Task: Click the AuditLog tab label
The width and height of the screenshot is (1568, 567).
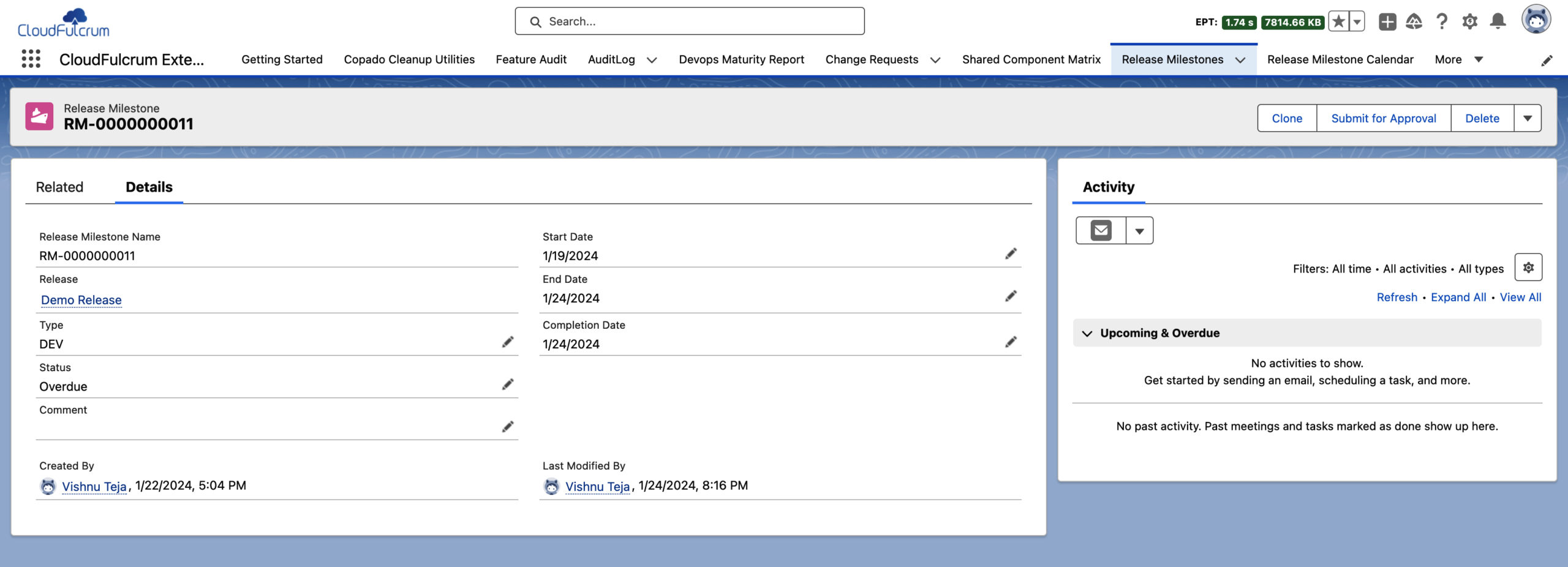Action: click(x=611, y=59)
